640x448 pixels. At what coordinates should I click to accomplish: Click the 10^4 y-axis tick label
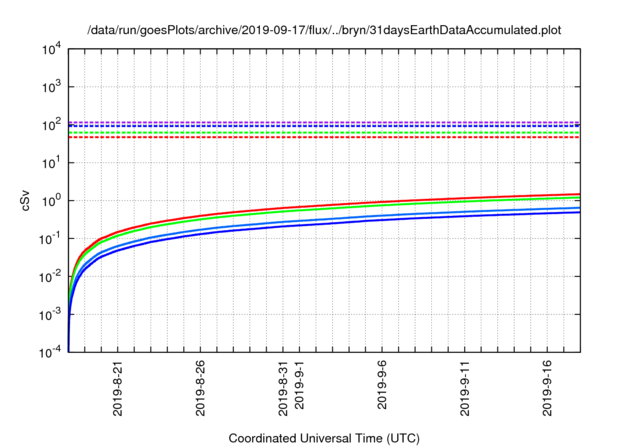click(48, 48)
